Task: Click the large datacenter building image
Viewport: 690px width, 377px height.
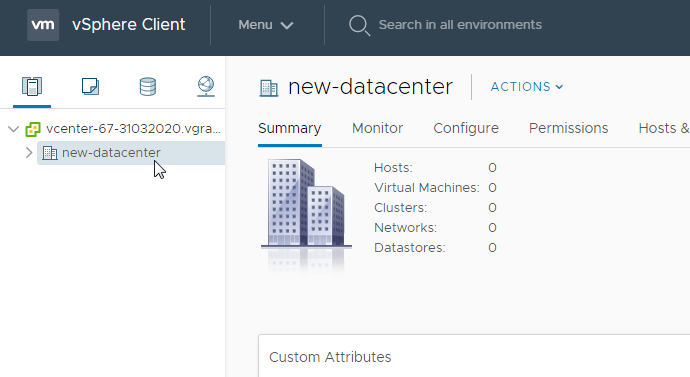Action: pyautogui.click(x=306, y=215)
